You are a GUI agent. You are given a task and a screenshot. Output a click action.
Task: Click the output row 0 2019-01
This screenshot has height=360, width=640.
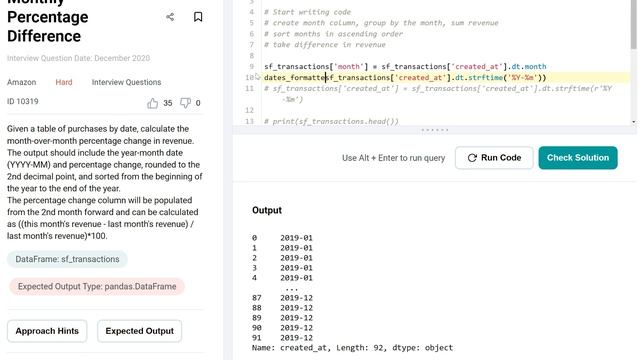pos(282,238)
